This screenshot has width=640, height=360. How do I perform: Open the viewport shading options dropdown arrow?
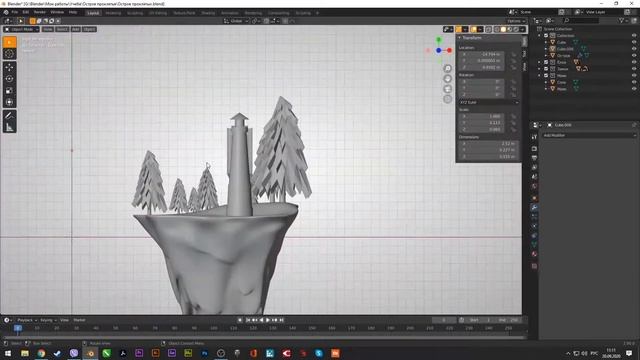pyautogui.click(x=522, y=29)
